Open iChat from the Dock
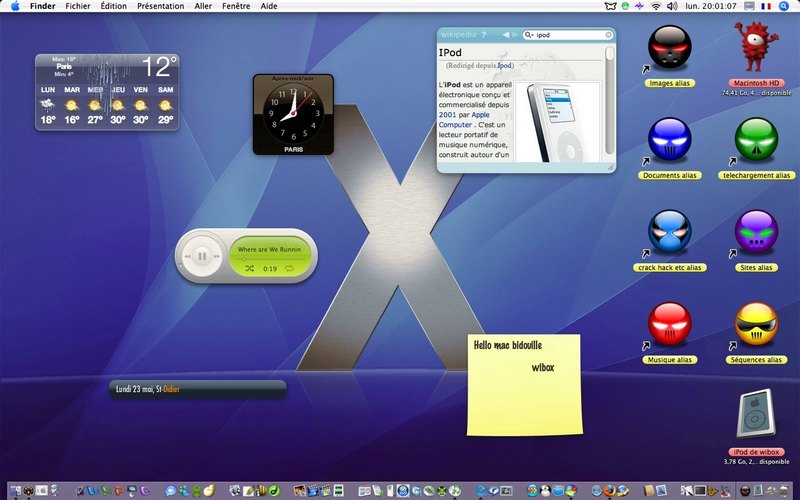 tap(169, 491)
